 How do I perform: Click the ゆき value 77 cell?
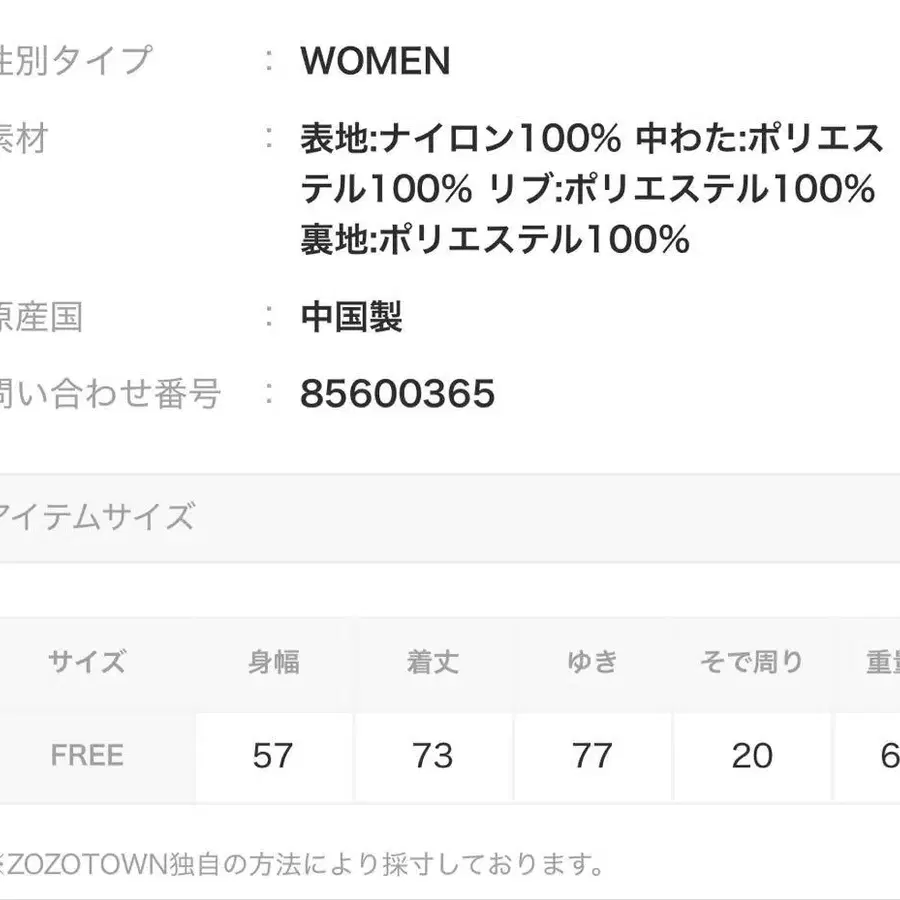pos(592,756)
